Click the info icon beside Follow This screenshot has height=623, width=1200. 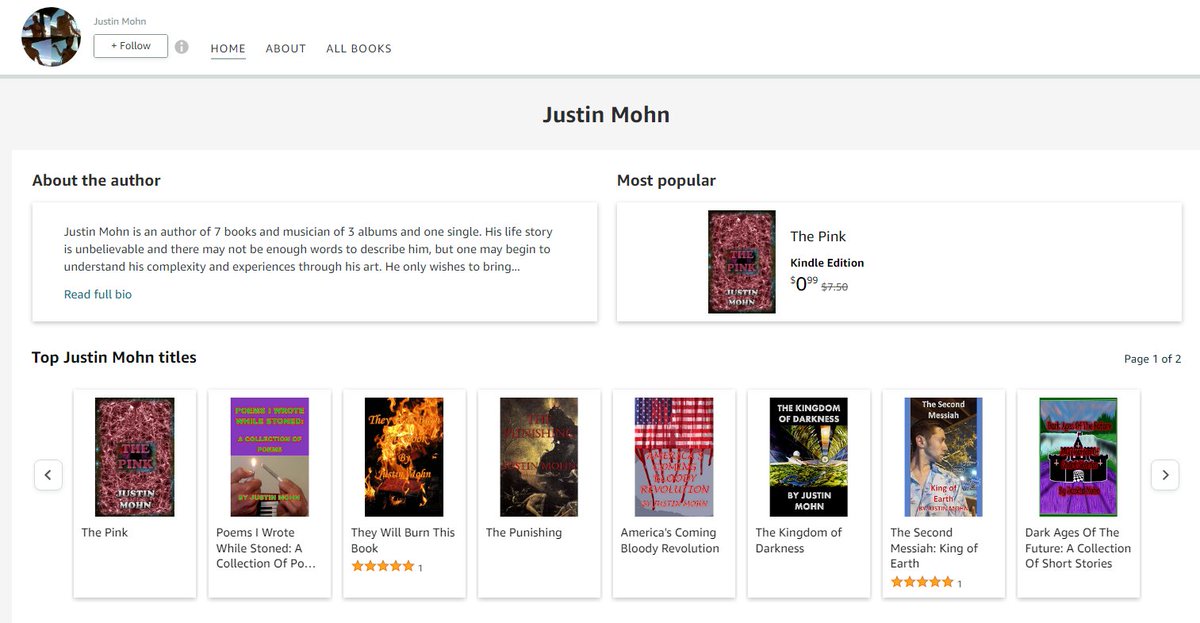coord(181,47)
